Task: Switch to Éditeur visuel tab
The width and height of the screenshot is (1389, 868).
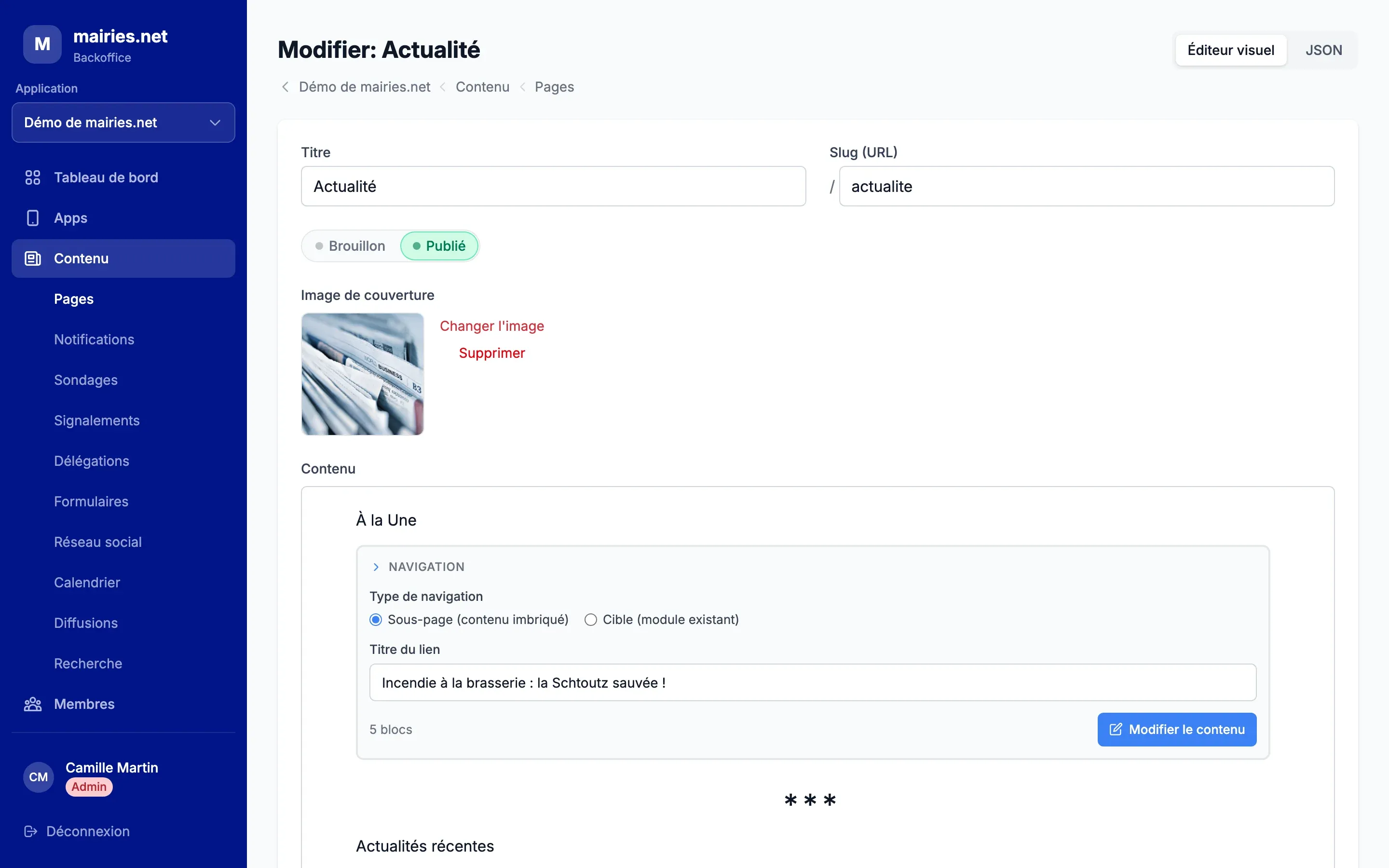Action: 1231,50
